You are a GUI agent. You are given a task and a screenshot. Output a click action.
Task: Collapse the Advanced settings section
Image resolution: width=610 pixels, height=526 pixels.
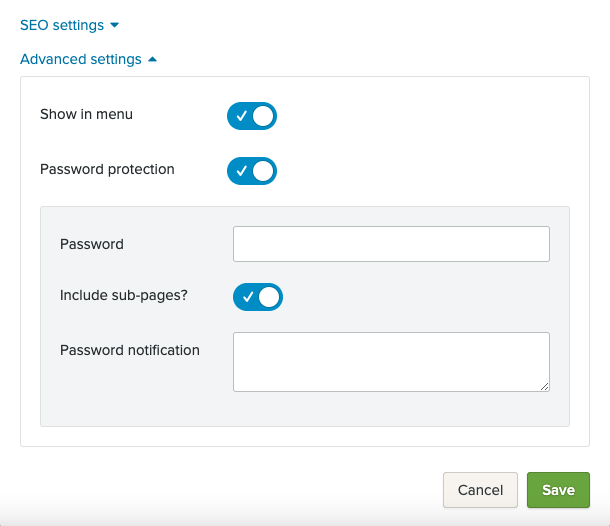click(x=81, y=59)
